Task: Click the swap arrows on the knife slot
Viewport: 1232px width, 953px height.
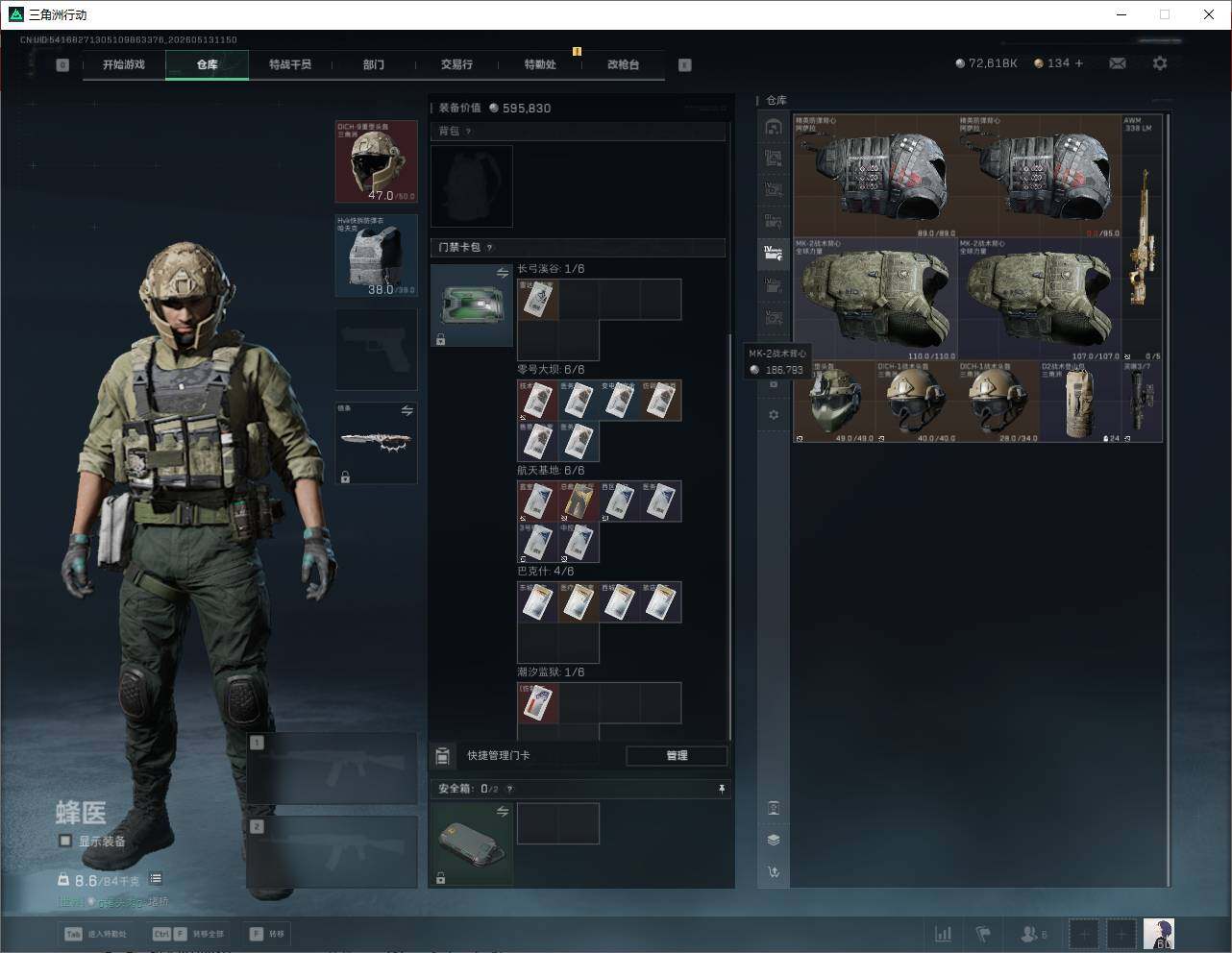Action: (x=407, y=411)
